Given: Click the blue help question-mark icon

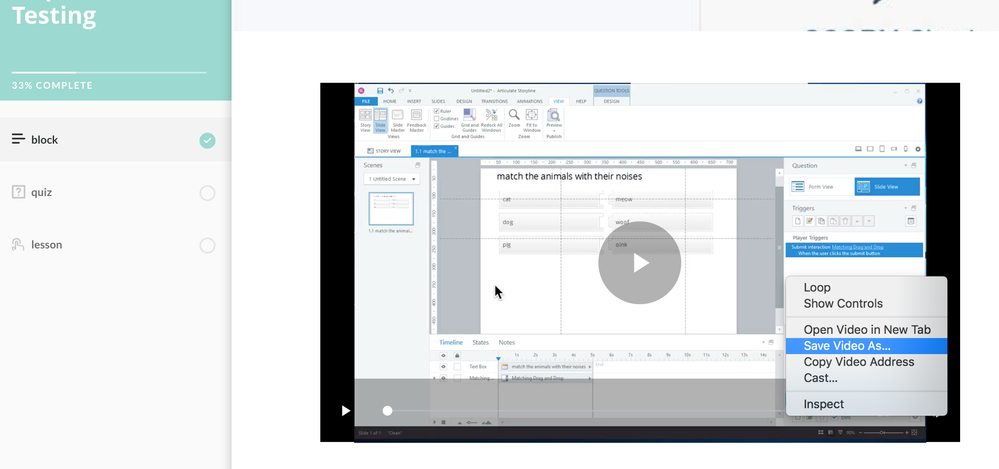Looking at the screenshot, I should 919,101.
